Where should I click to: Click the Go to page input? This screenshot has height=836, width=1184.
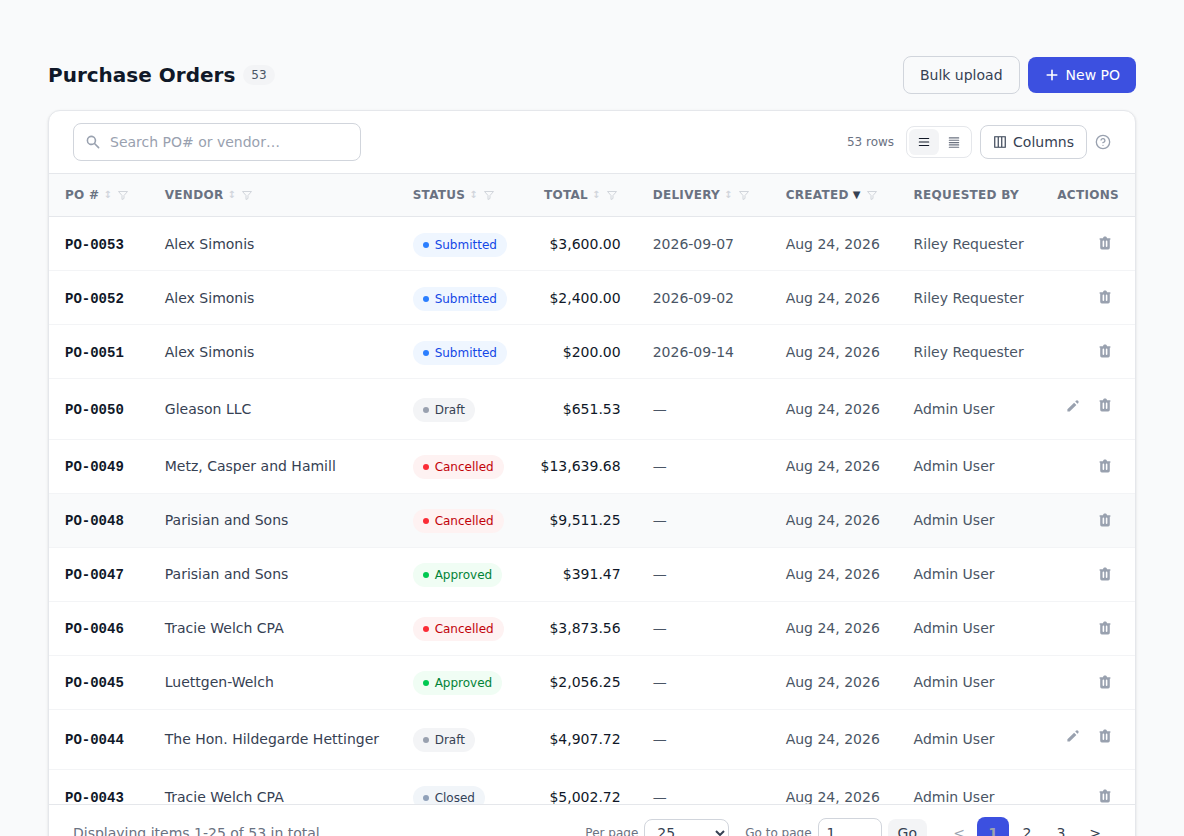coord(849,828)
